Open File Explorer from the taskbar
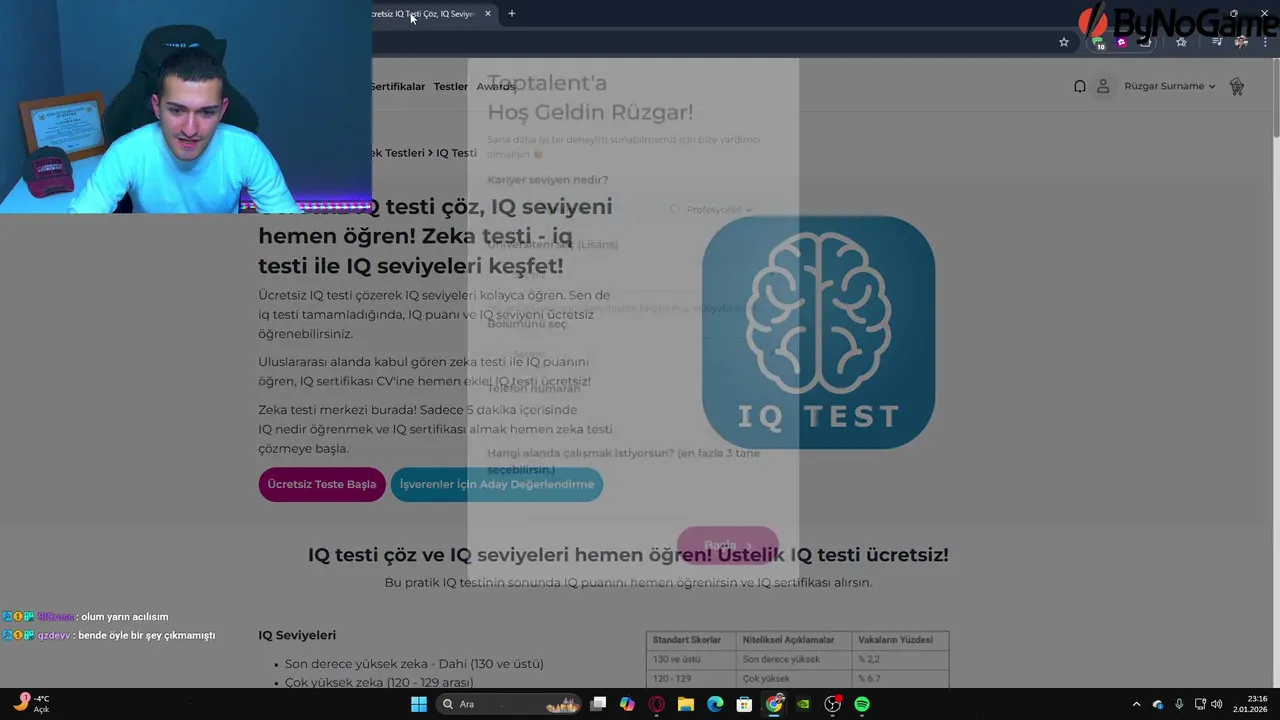Image resolution: width=1280 pixels, height=720 pixels. point(686,704)
